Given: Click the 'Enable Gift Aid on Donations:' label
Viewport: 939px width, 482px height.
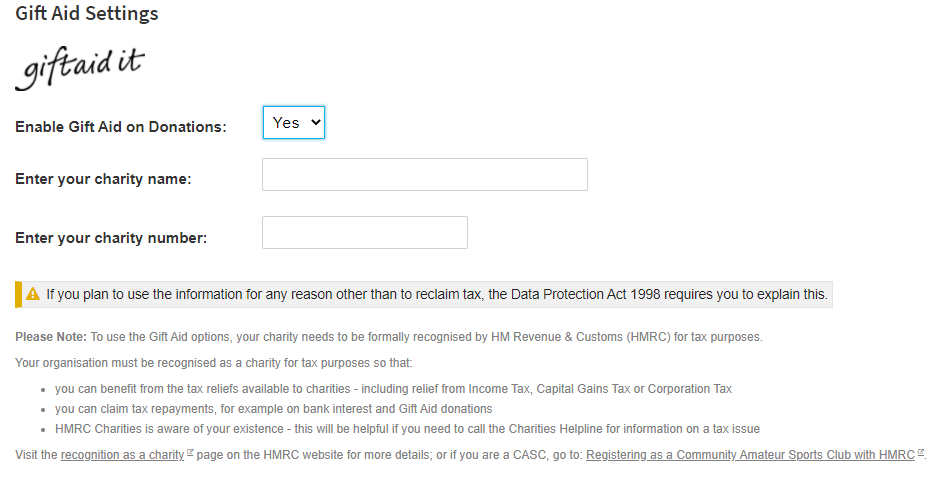Looking at the screenshot, I should pos(121,127).
